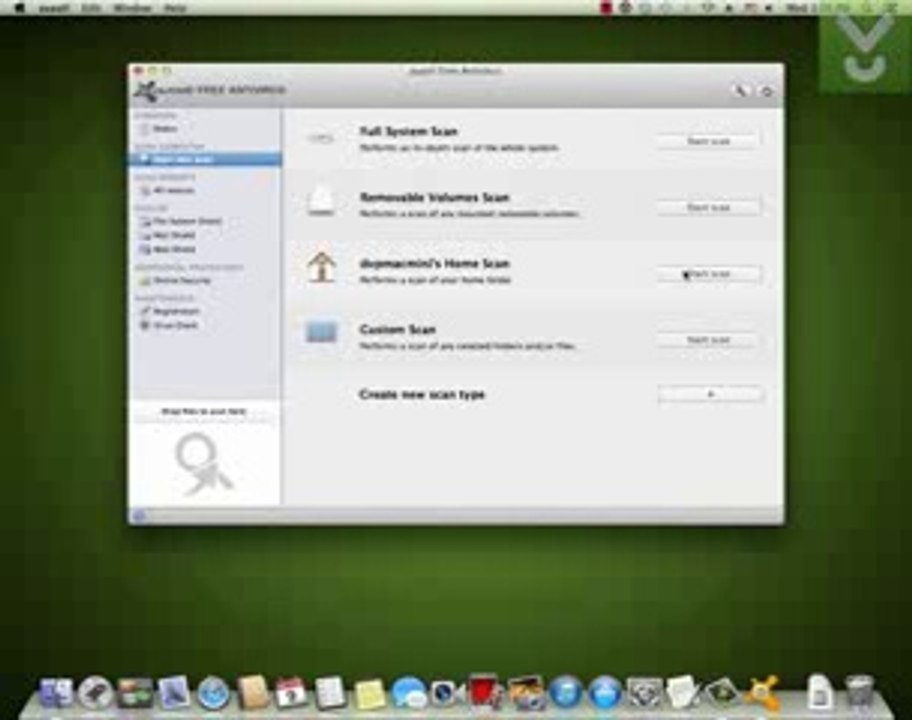Open iTunes from the Dock
Screen dimensions: 912x720
click(x=566, y=693)
